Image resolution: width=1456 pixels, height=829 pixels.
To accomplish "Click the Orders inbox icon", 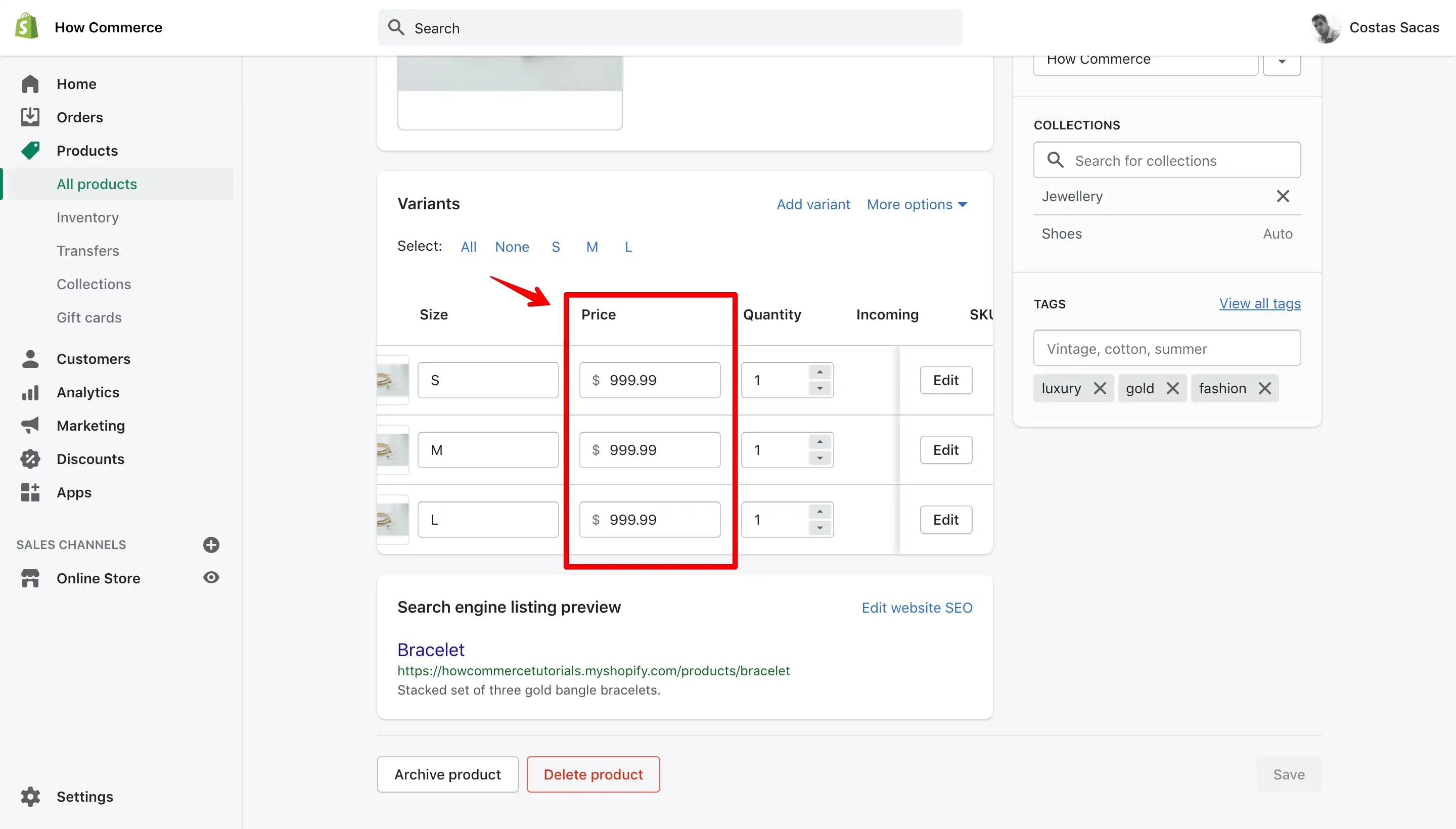I will [30, 117].
